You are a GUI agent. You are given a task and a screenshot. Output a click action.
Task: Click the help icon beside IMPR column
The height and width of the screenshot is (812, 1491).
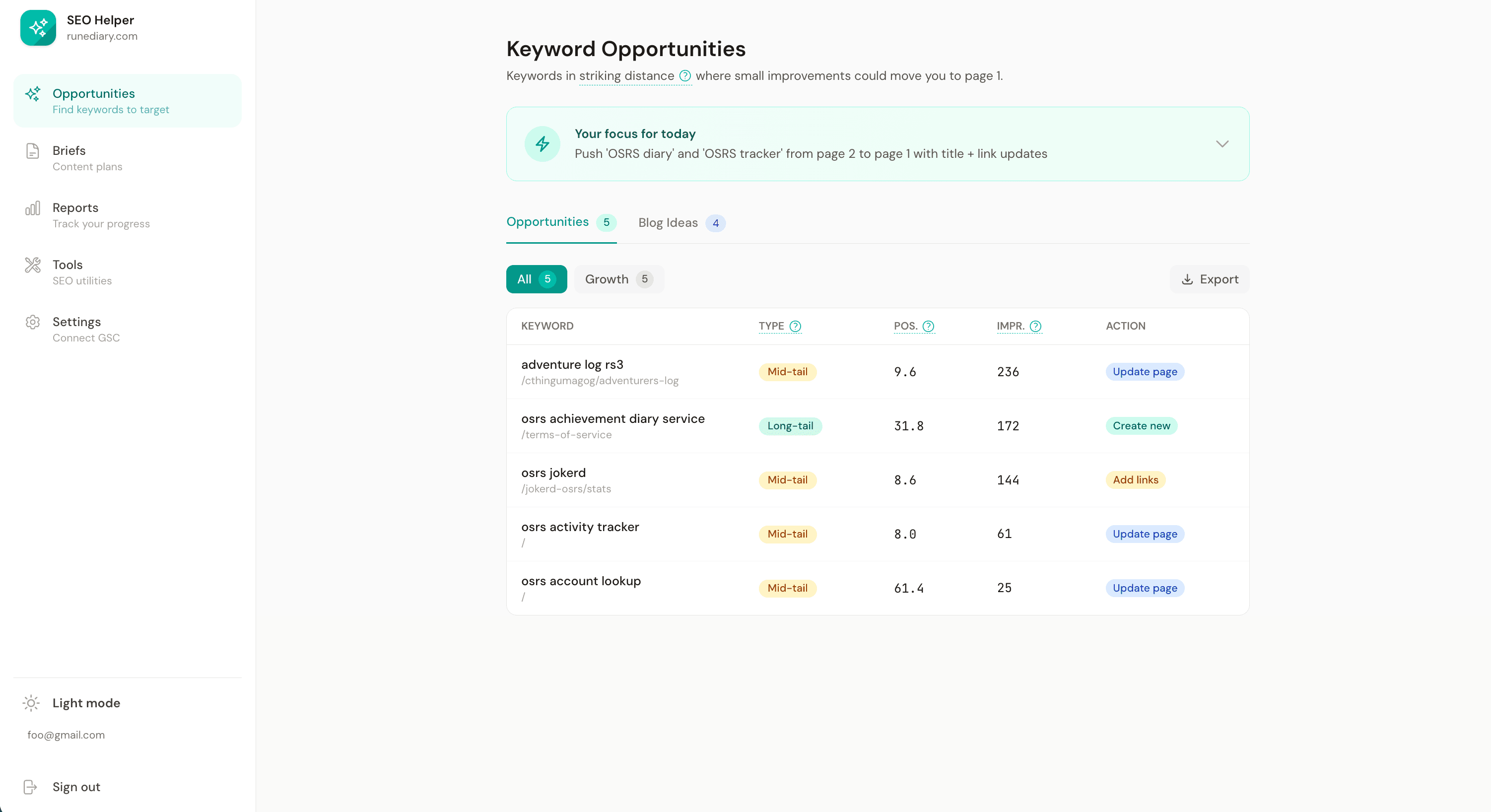(x=1035, y=327)
